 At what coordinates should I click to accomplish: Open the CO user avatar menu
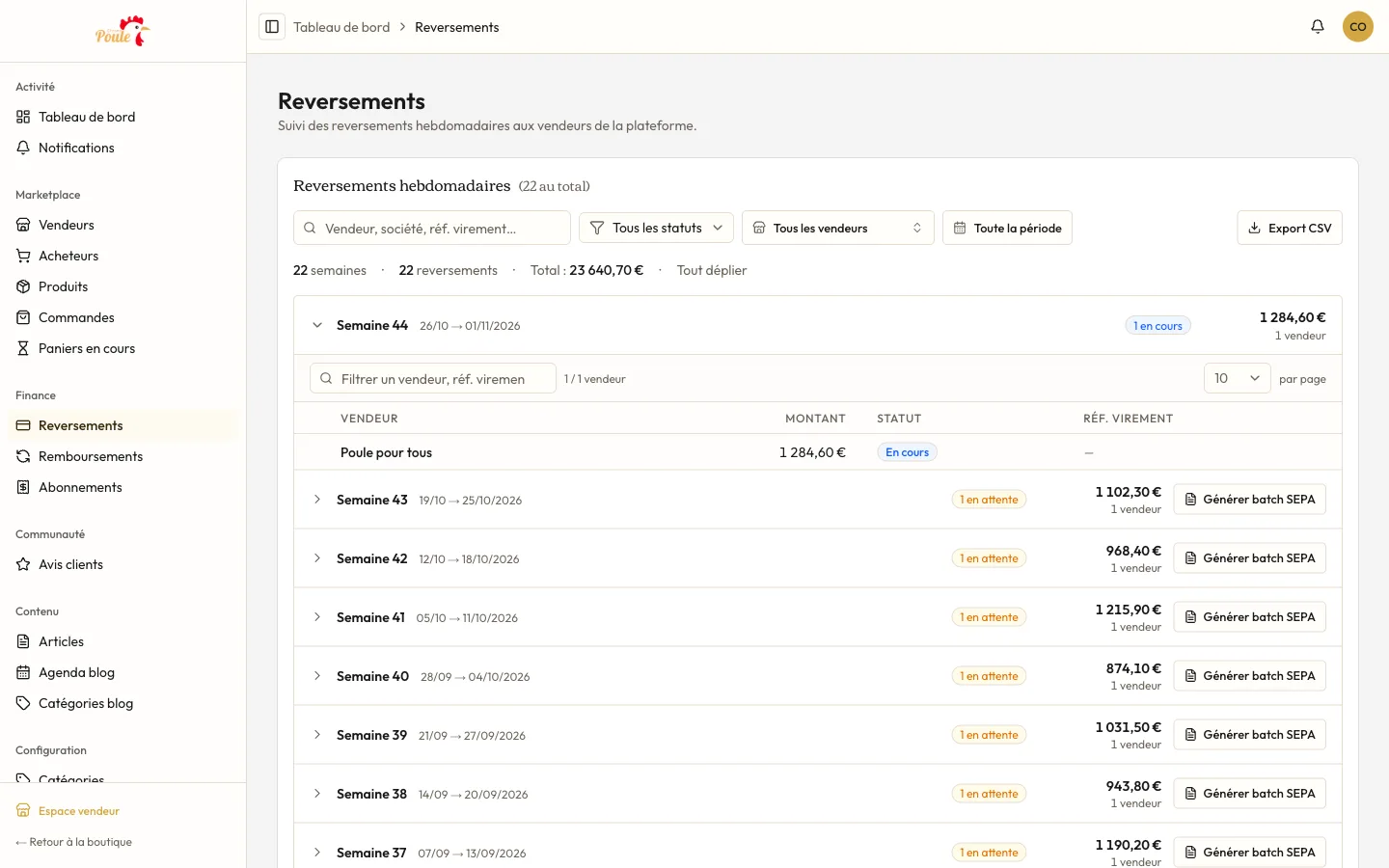[x=1358, y=27]
